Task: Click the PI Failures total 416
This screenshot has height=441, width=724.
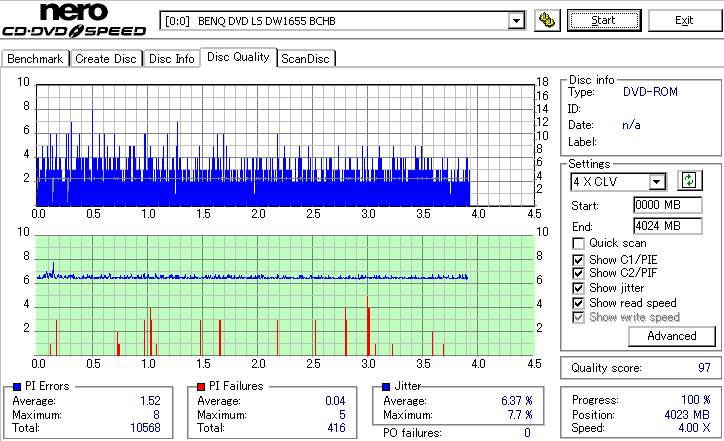Action: [x=337, y=428]
